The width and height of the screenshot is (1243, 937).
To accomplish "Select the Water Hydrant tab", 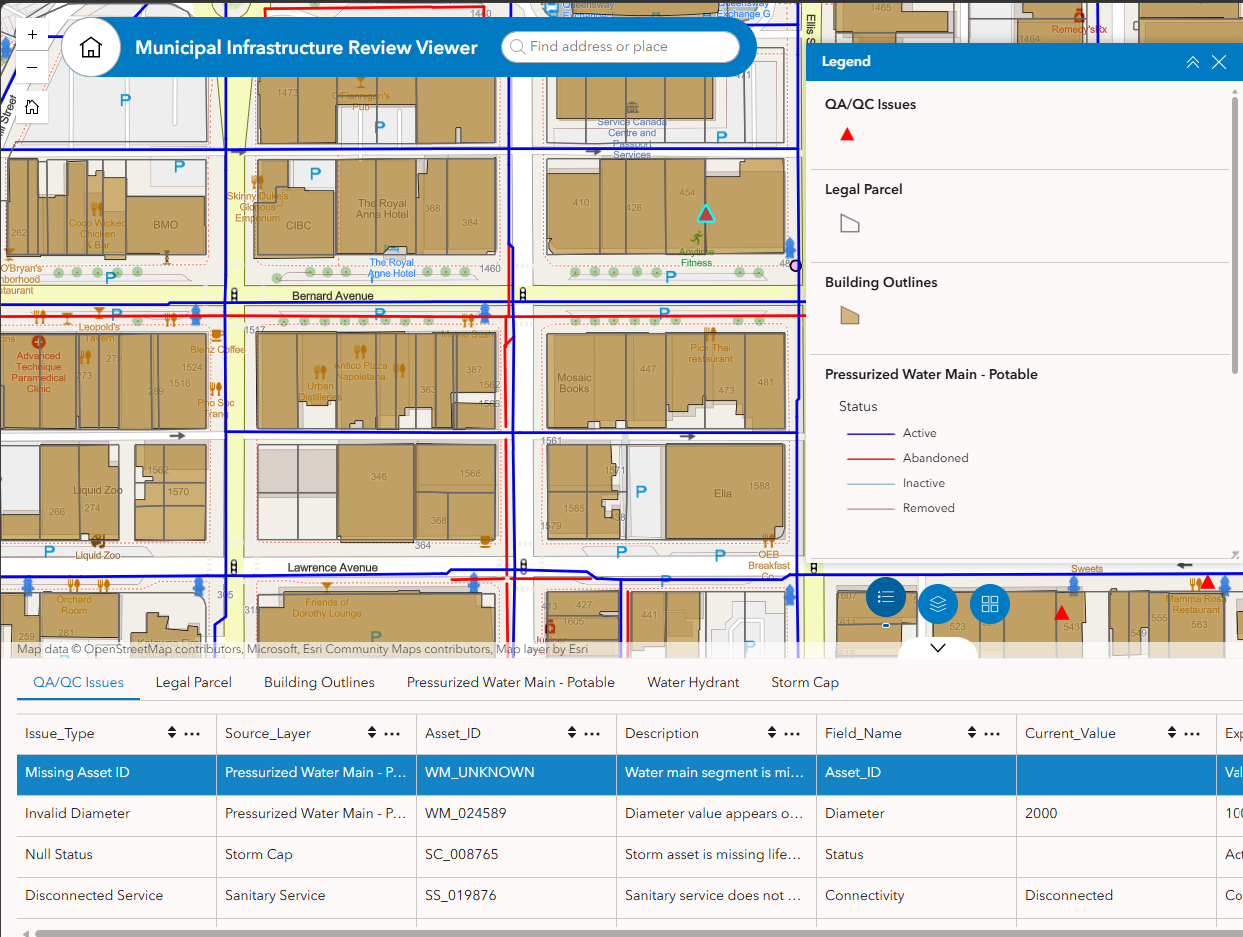I will (x=693, y=682).
